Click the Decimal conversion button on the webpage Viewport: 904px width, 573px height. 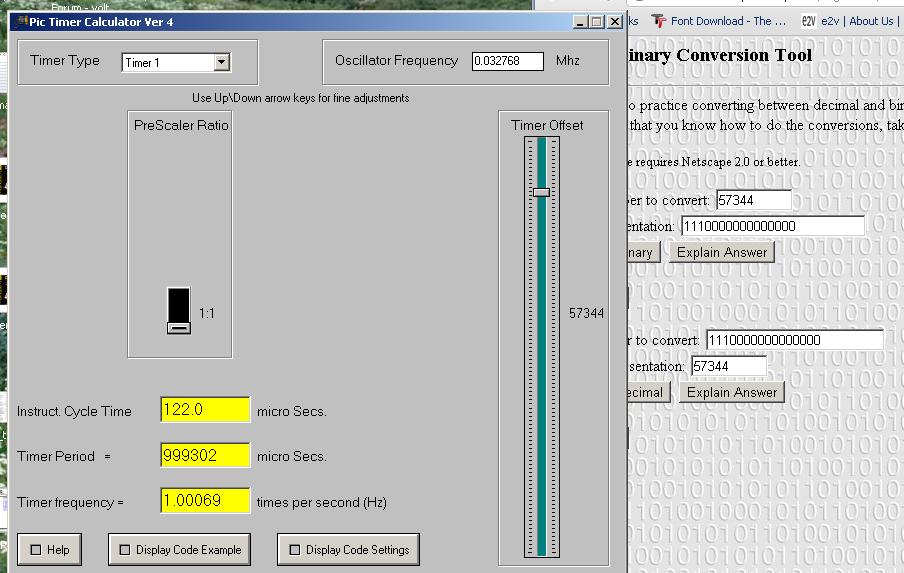[645, 392]
